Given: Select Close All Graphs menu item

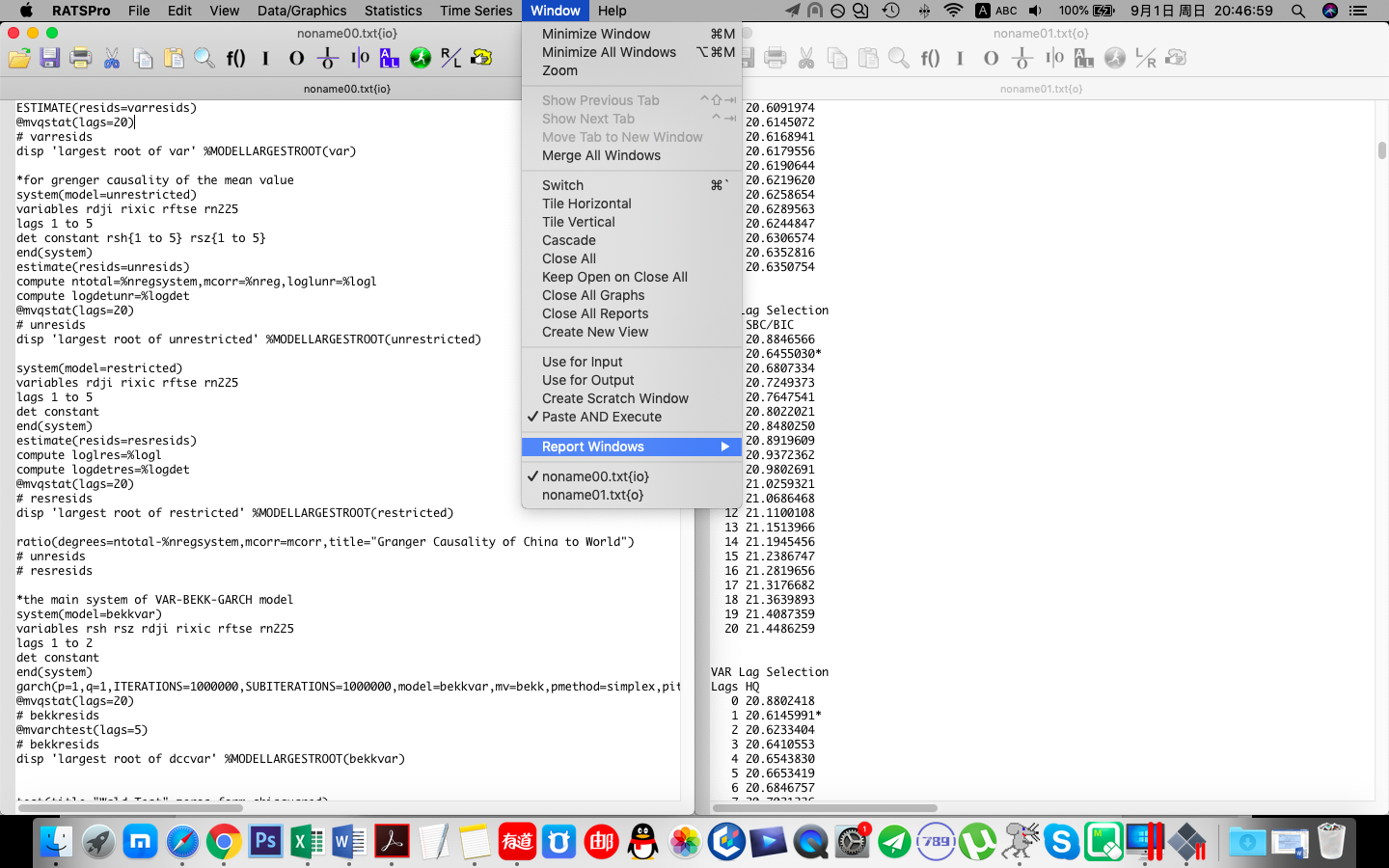Looking at the screenshot, I should click(x=592, y=295).
